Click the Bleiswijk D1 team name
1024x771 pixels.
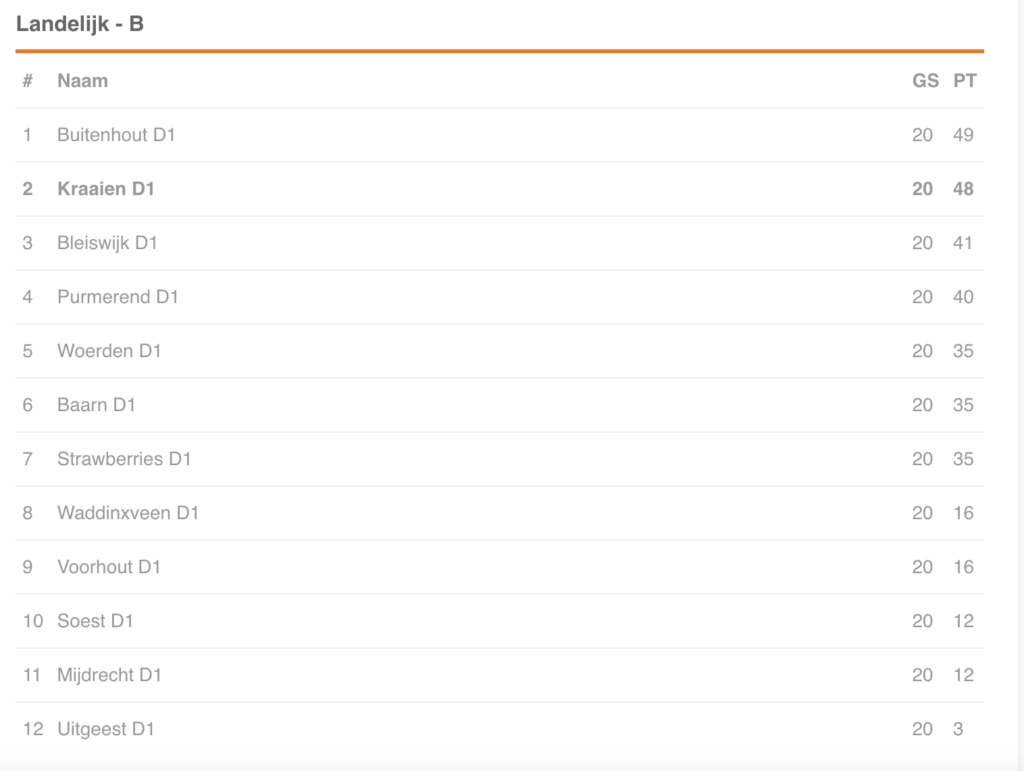107,243
